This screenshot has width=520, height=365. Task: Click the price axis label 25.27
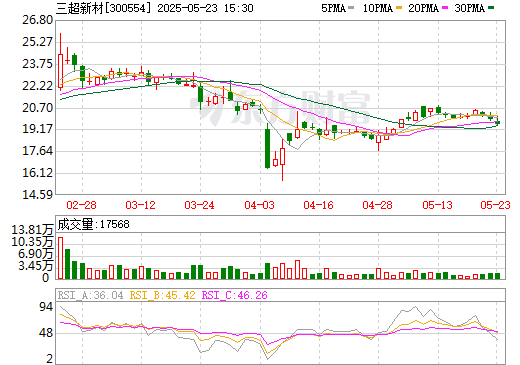(37, 42)
